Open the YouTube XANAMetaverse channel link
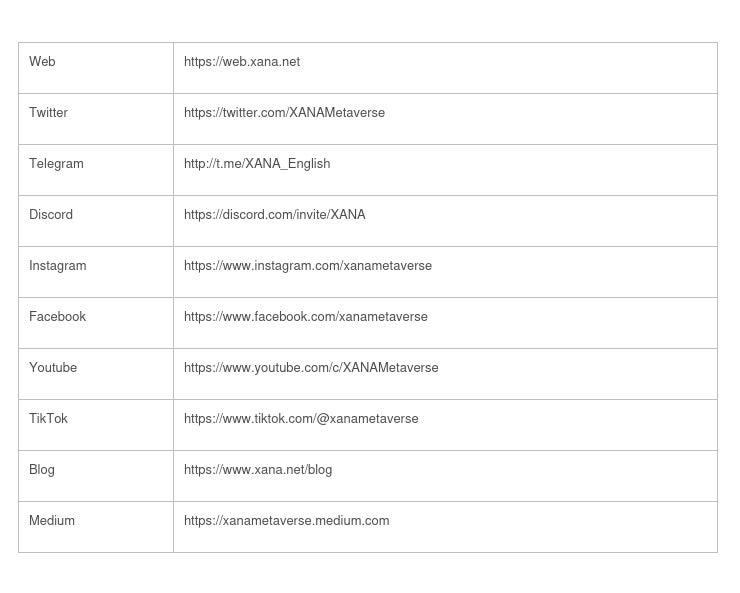 (311, 368)
